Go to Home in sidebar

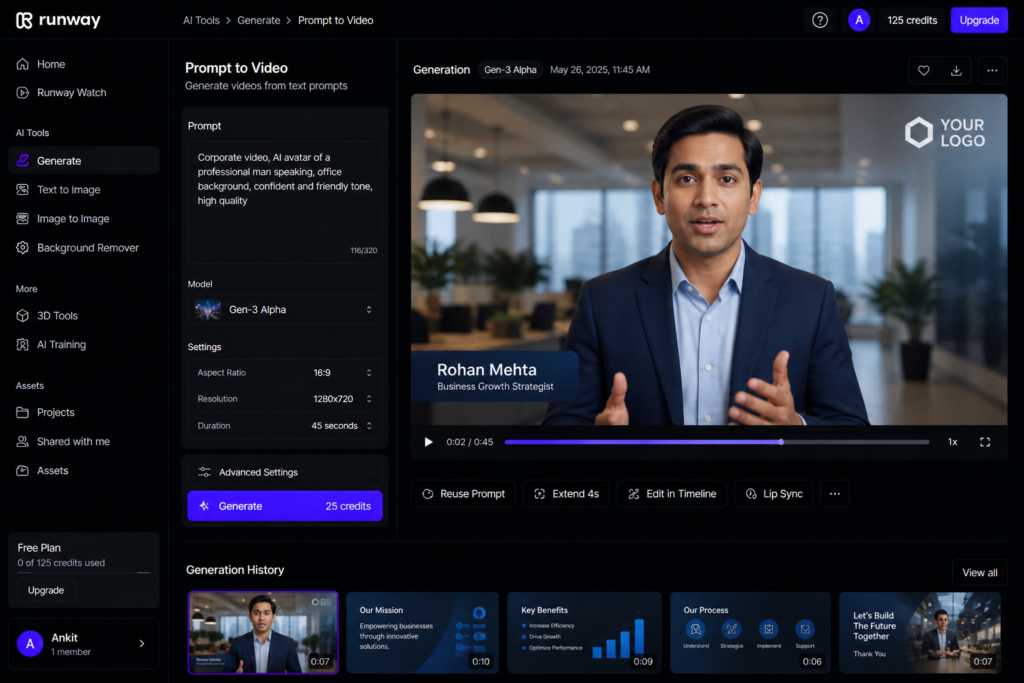(84, 64)
